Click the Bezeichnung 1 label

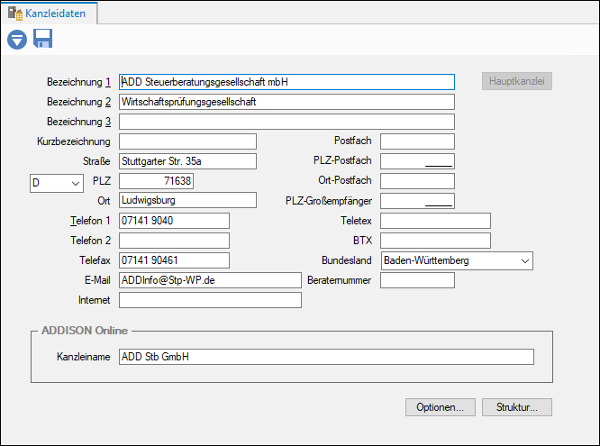tap(78, 82)
